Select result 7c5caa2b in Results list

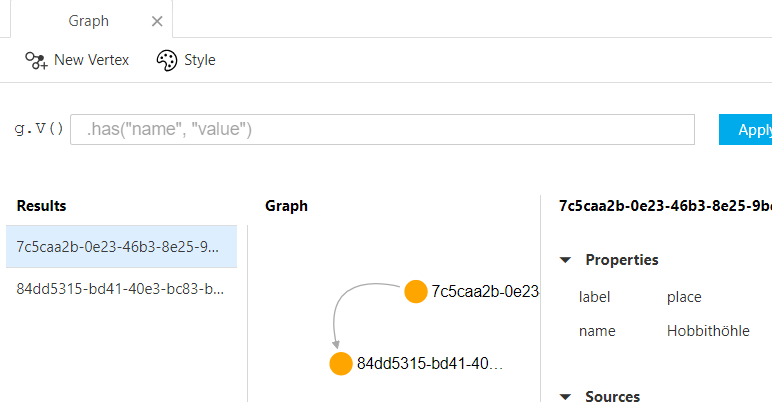[x=121, y=246]
